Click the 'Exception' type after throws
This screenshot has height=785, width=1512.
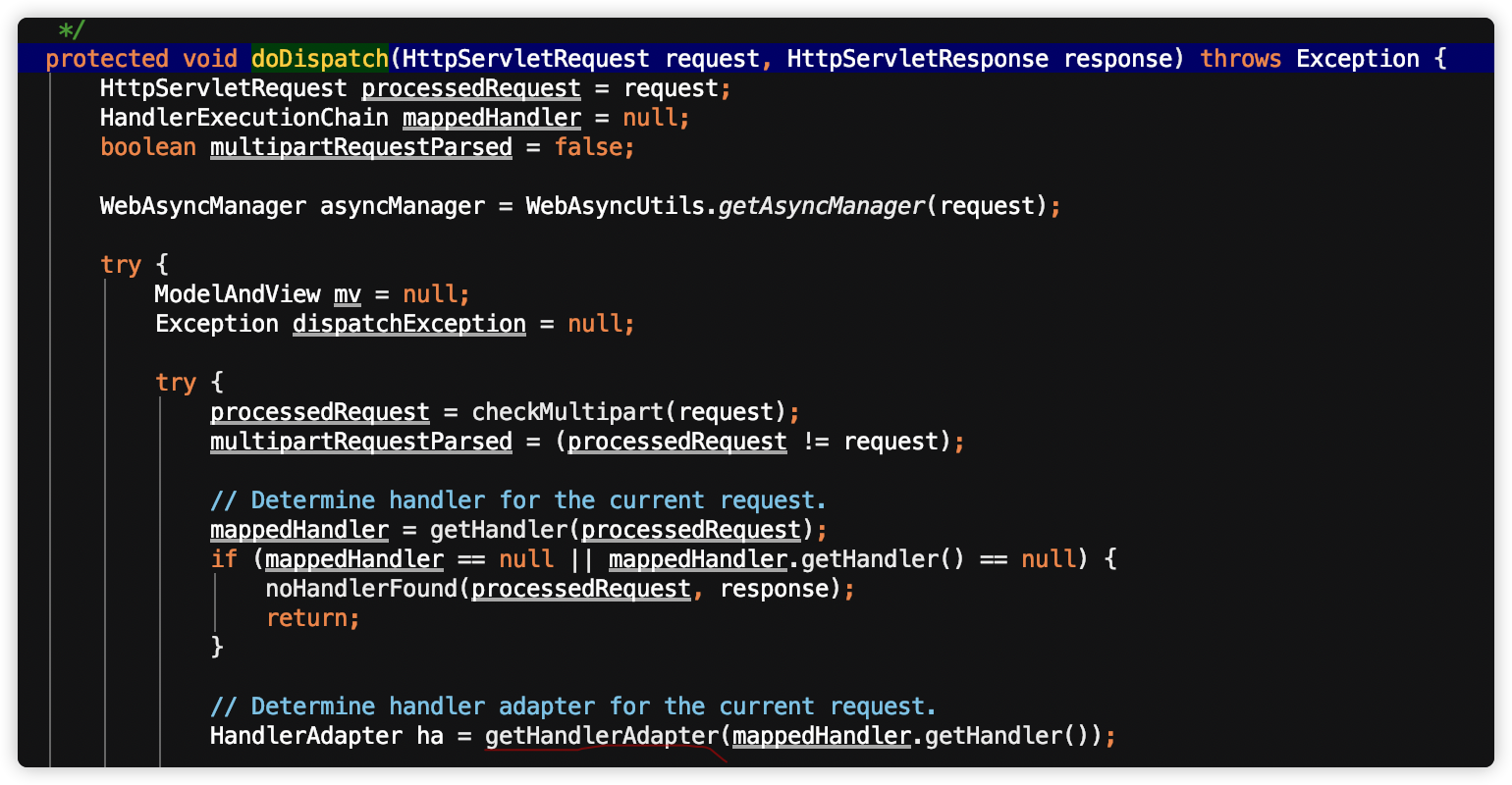point(1358,59)
